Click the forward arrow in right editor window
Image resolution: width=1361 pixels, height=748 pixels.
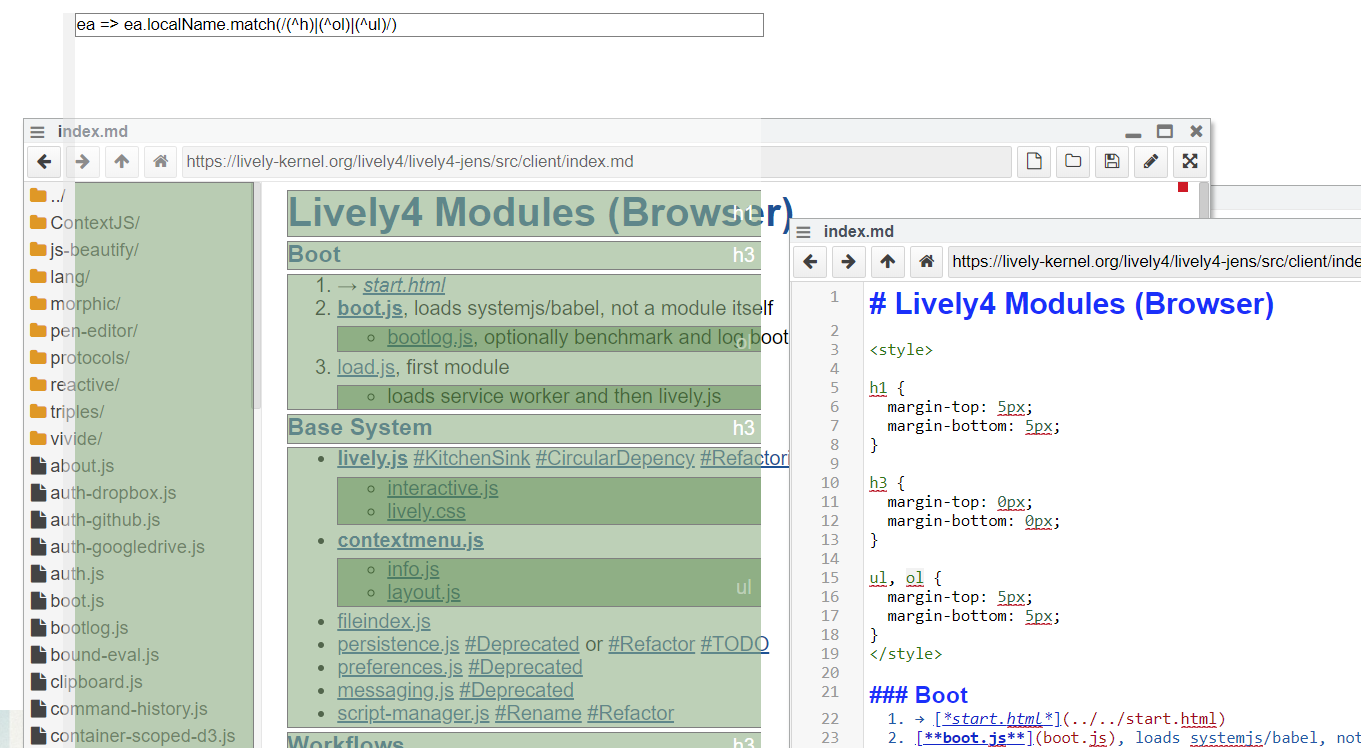pyautogui.click(x=848, y=262)
